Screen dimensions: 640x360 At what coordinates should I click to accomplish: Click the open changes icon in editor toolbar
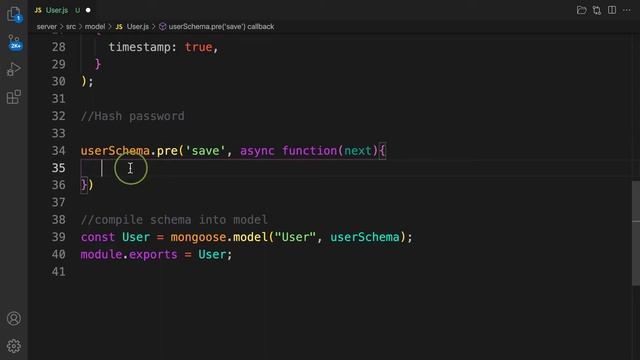pyautogui.click(x=581, y=10)
